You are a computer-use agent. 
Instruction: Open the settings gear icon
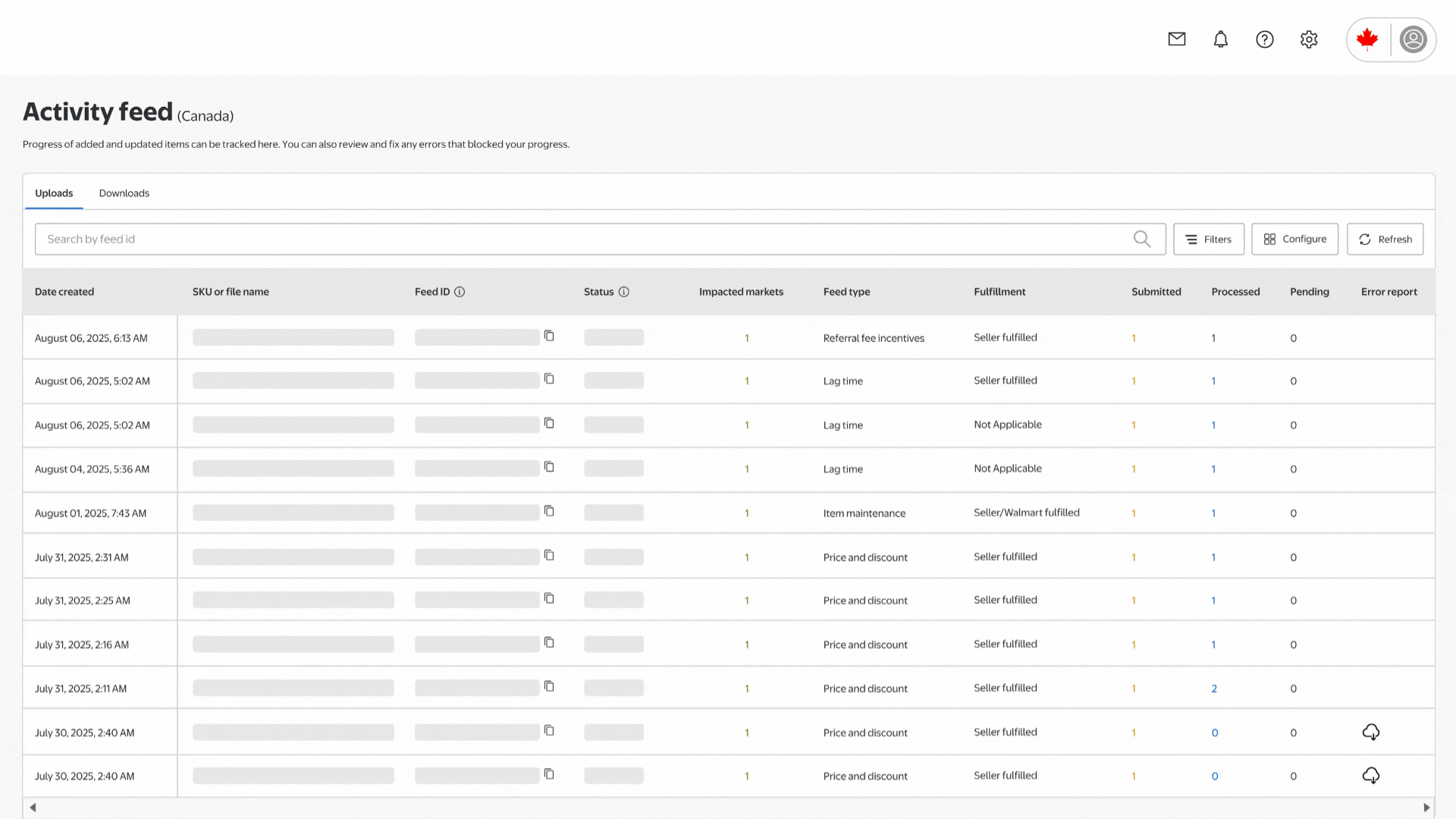[x=1309, y=39]
